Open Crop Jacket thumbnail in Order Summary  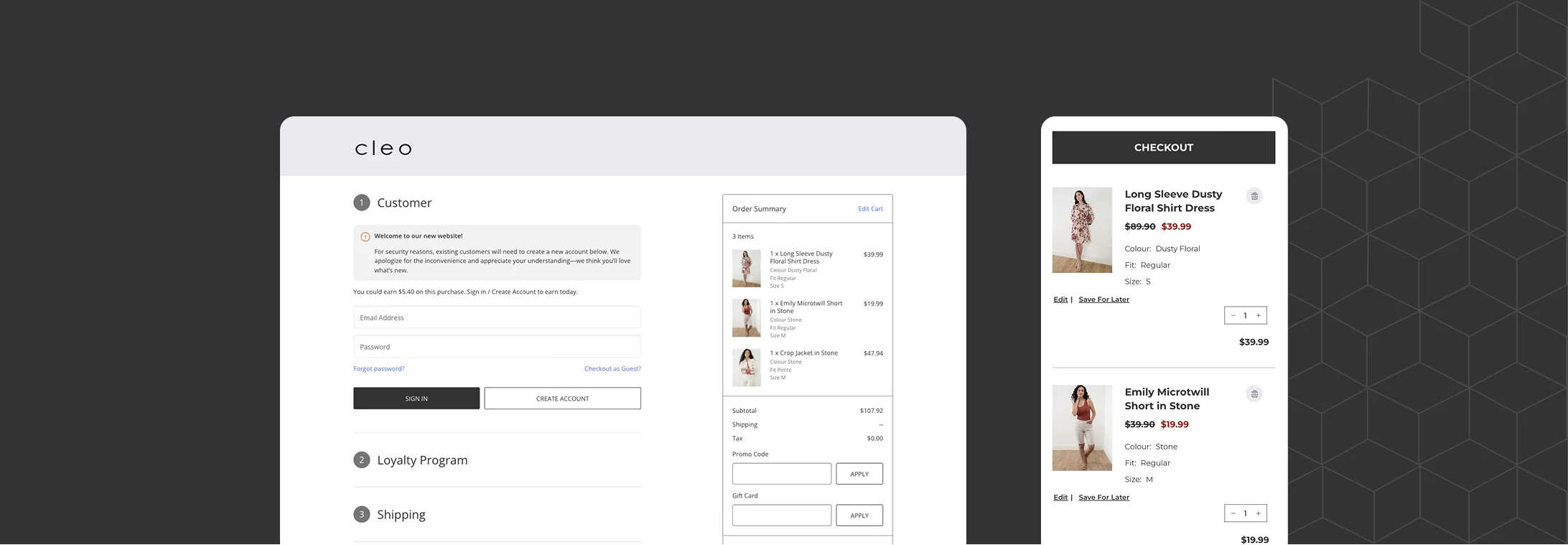pyautogui.click(x=746, y=367)
